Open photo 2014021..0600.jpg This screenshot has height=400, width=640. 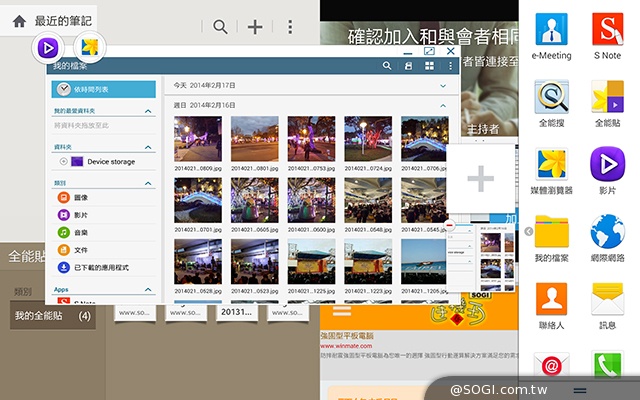click(311, 200)
